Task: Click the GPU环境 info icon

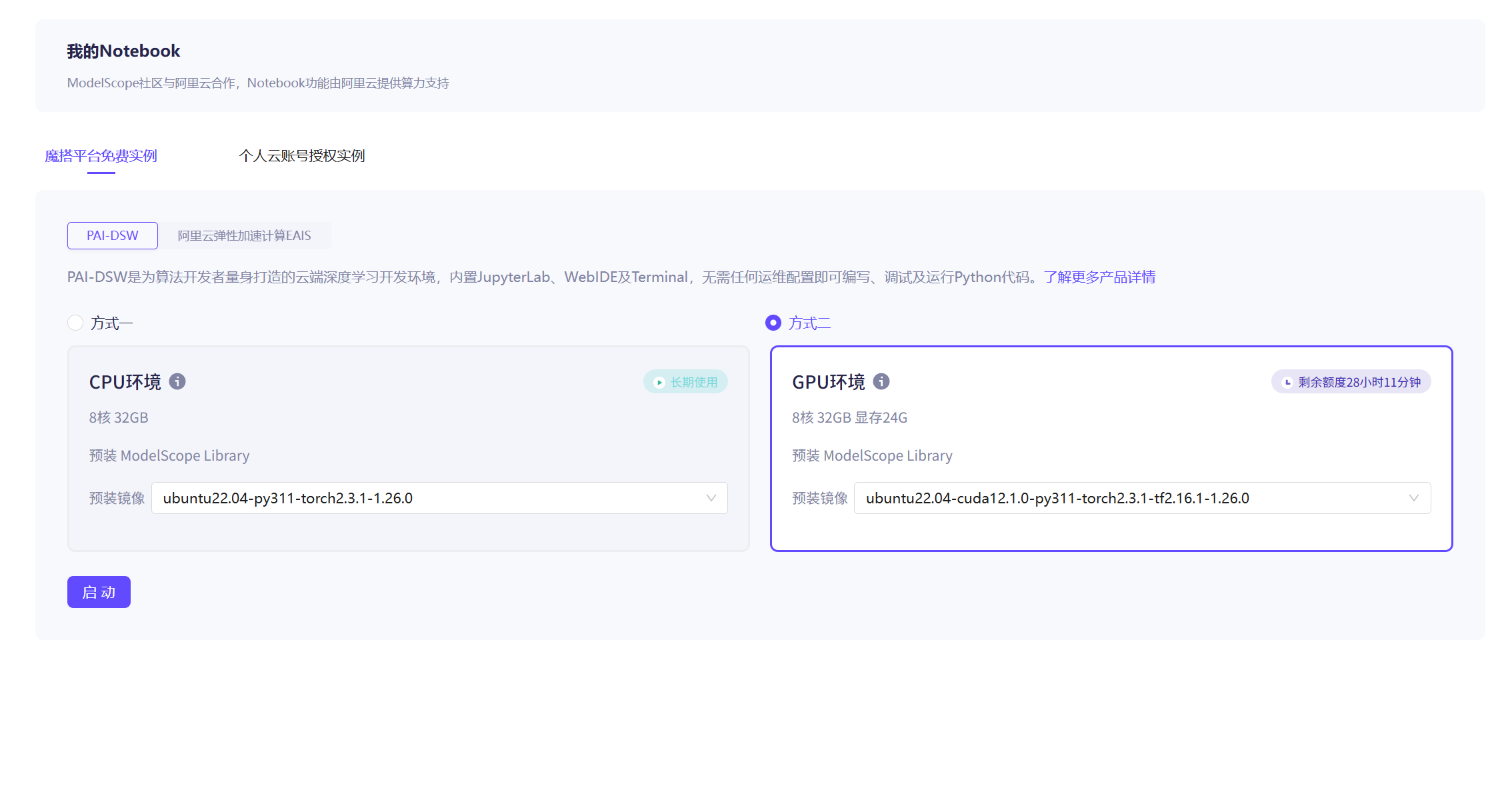Action: pos(881,381)
